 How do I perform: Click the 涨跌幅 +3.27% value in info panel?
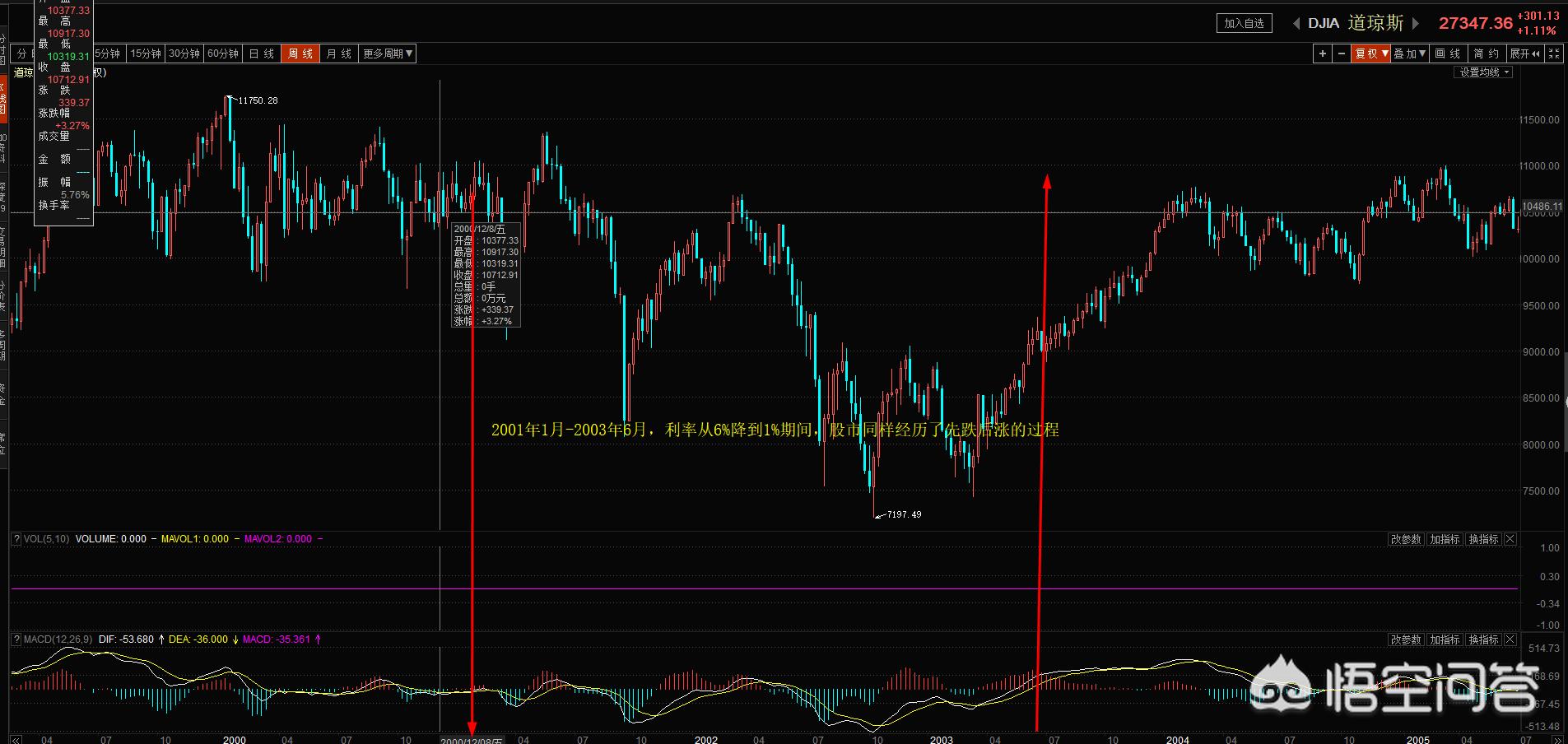73,126
